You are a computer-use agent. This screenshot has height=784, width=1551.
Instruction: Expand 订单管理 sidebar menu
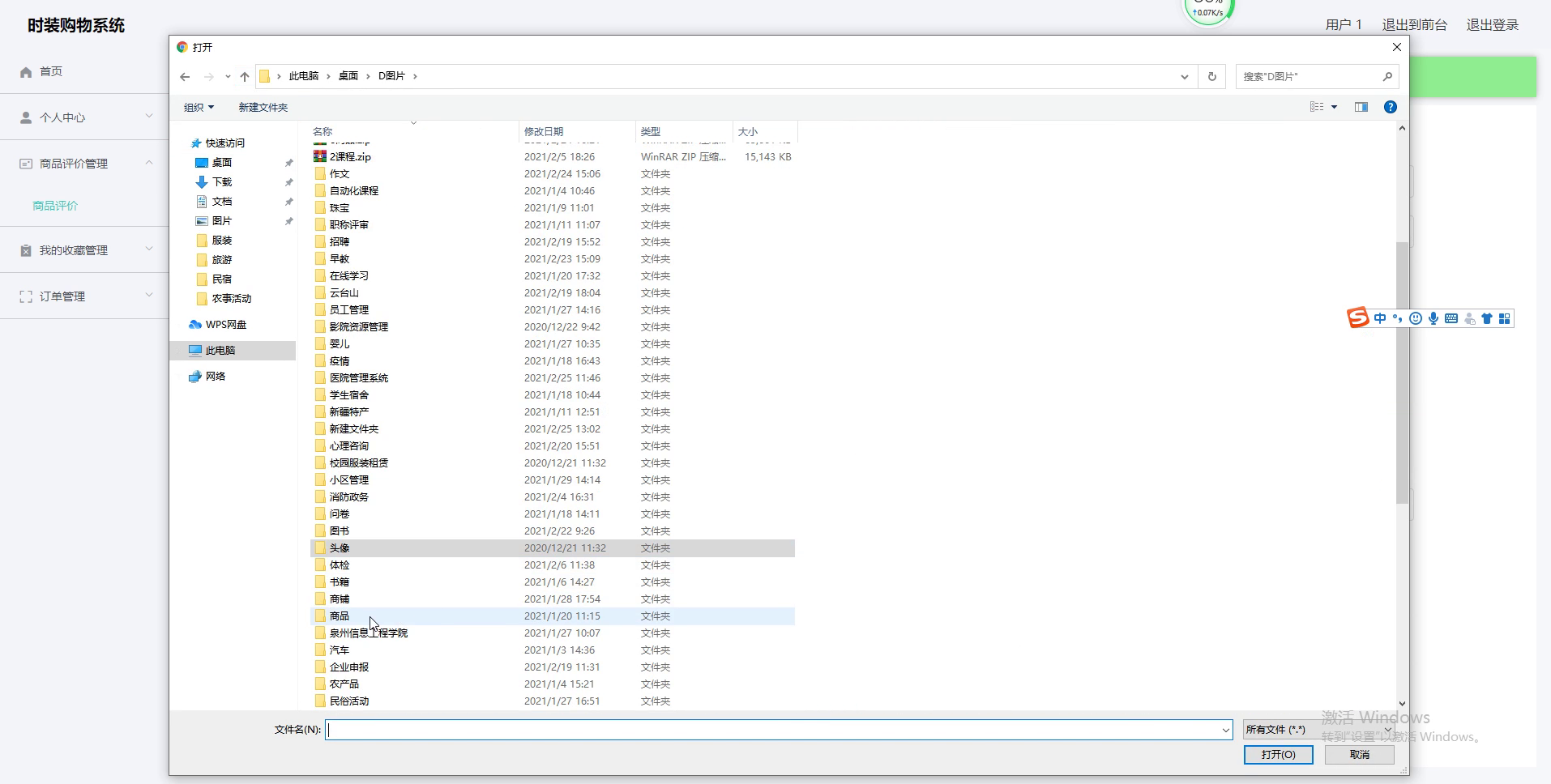tap(84, 296)
